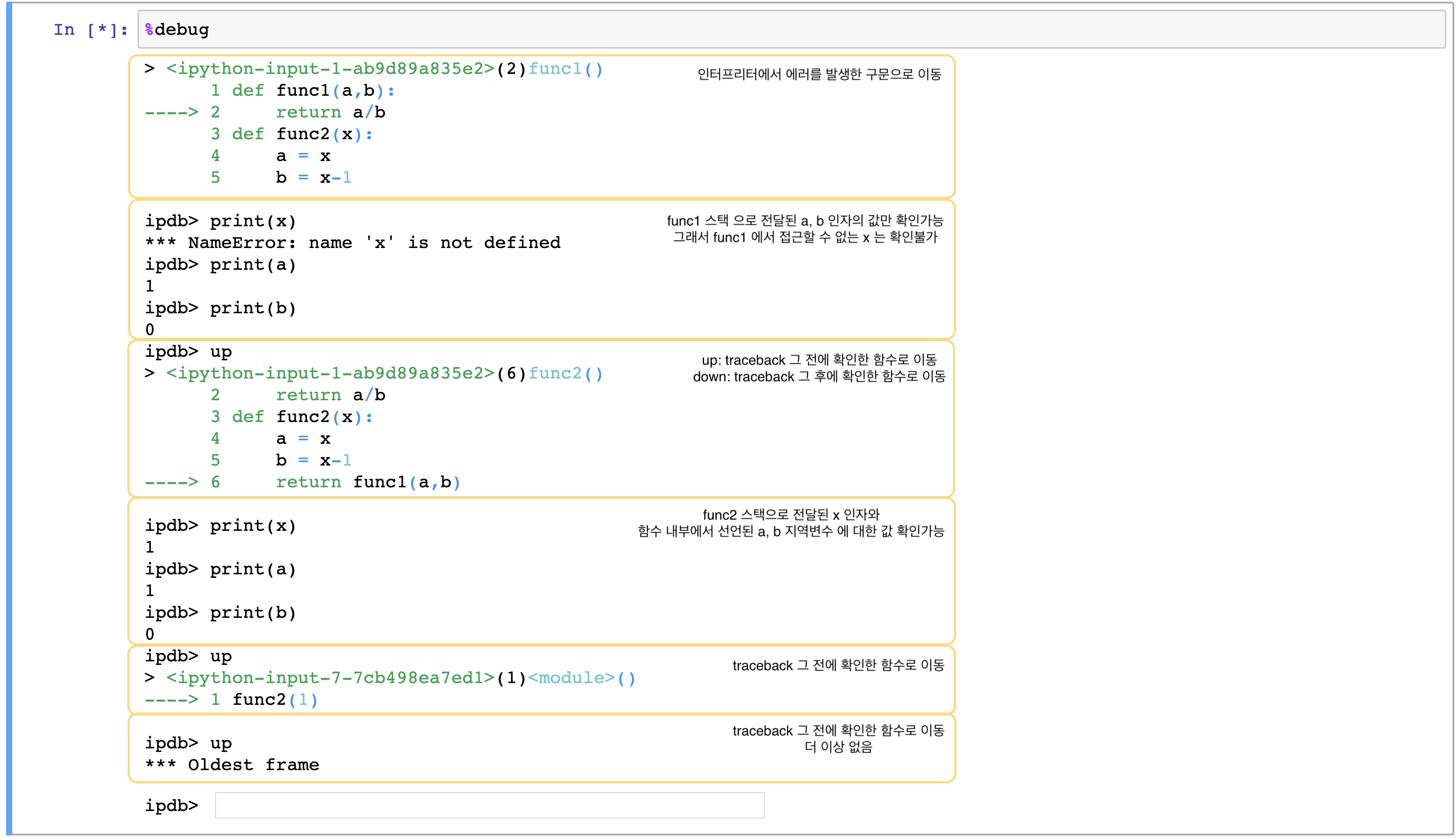Click the 'func2(1)' call line
This screenshot has width=1456, height=838.
274,699
